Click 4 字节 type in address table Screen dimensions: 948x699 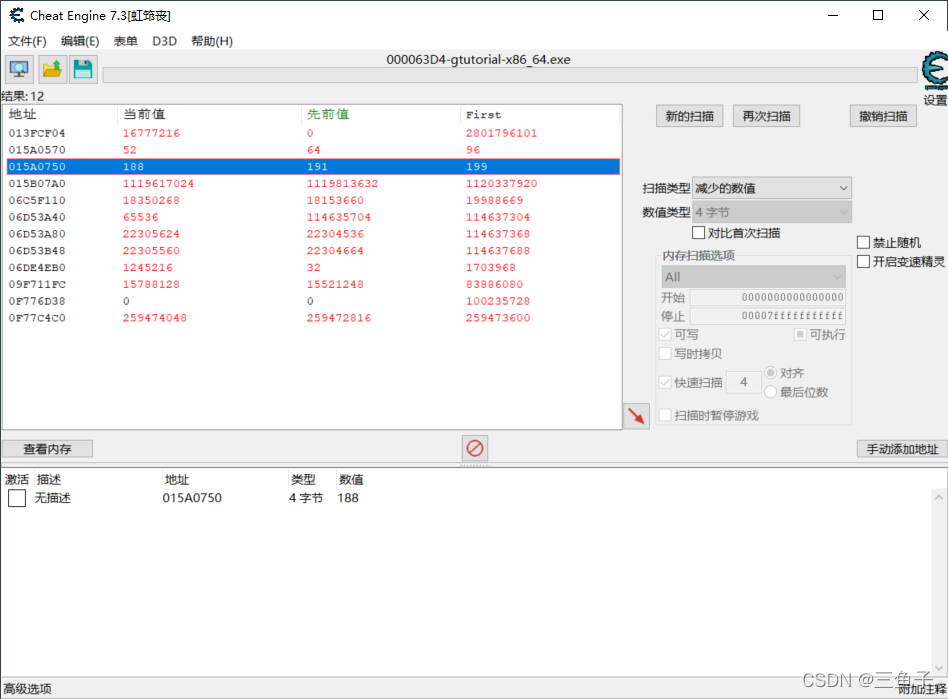click(306, 498)
